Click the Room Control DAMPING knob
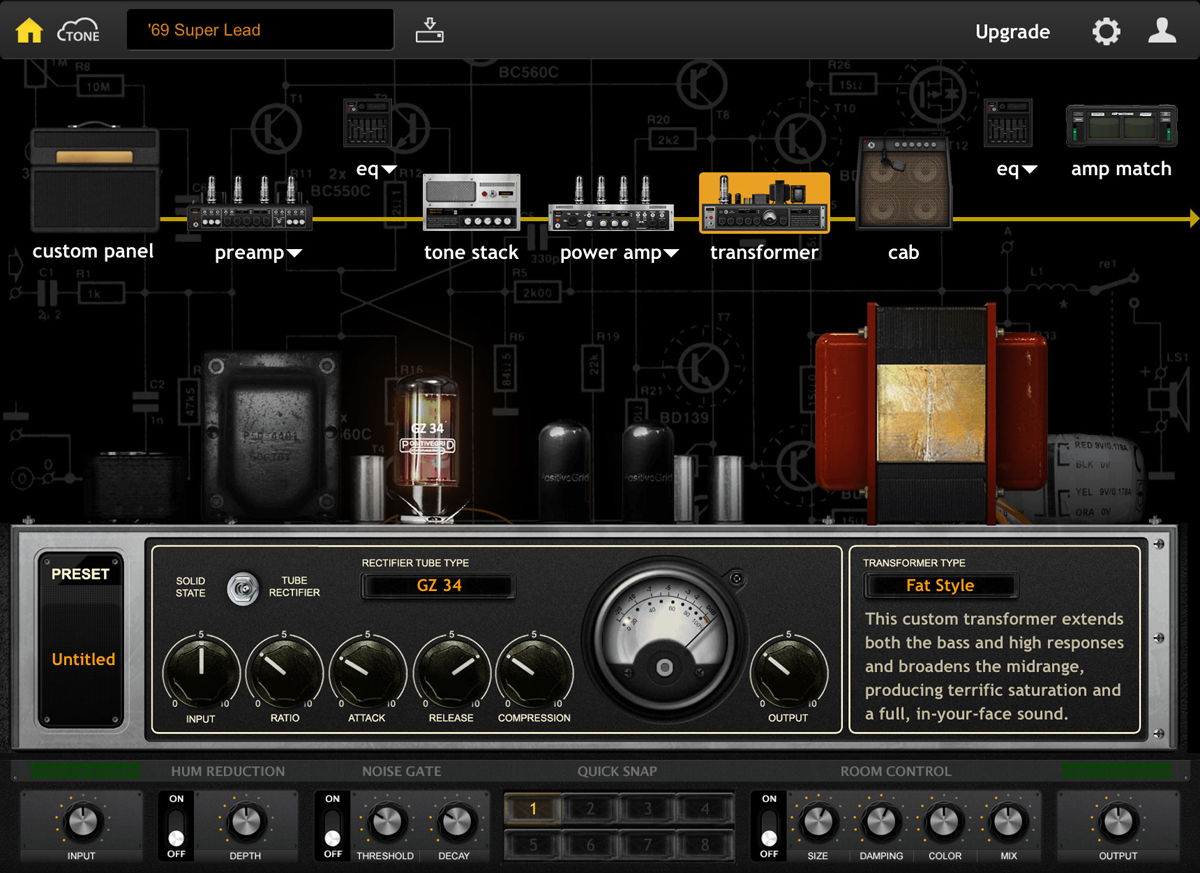This screenshot has width=1200, height=873. point(881,822)
